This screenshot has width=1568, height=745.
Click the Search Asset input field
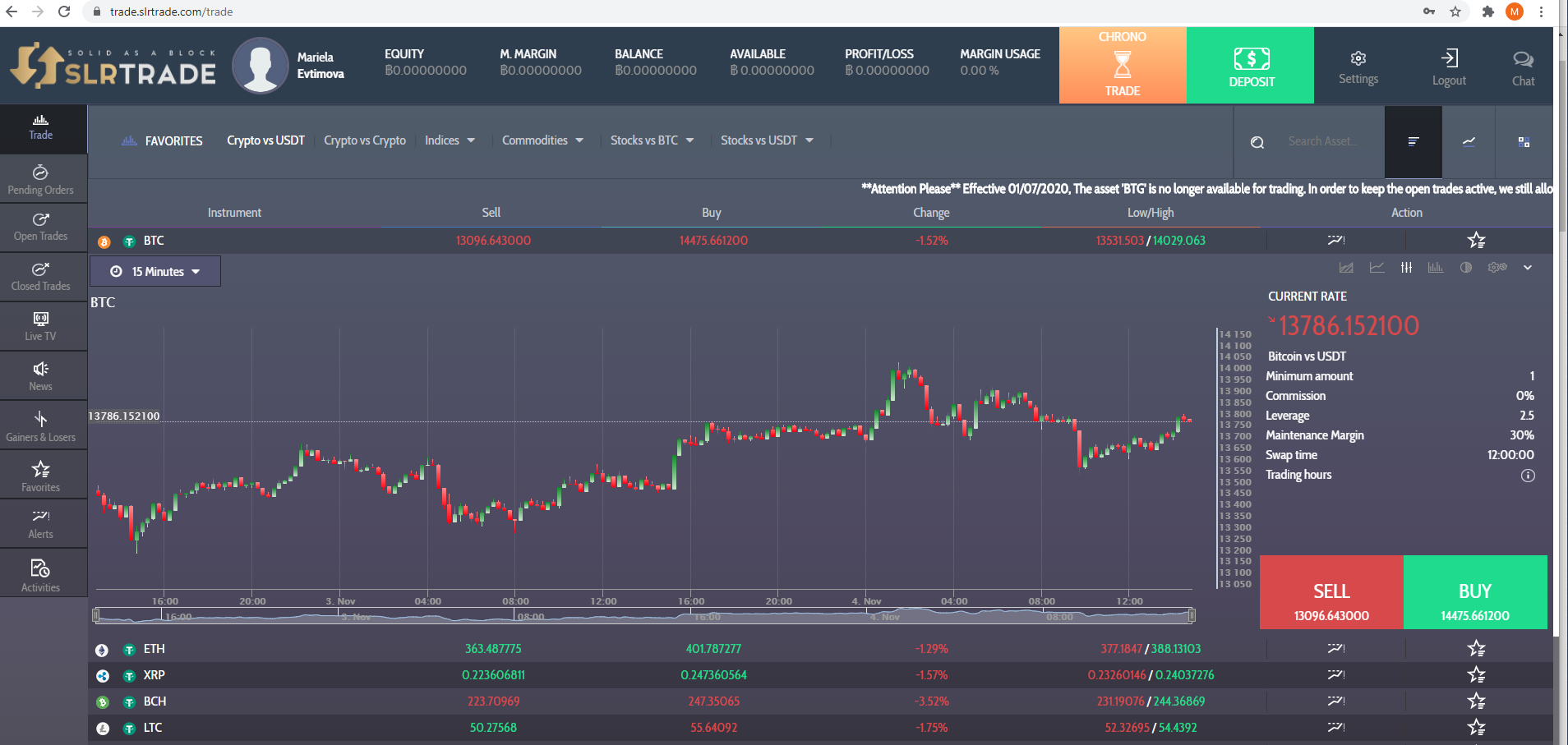1323,141
